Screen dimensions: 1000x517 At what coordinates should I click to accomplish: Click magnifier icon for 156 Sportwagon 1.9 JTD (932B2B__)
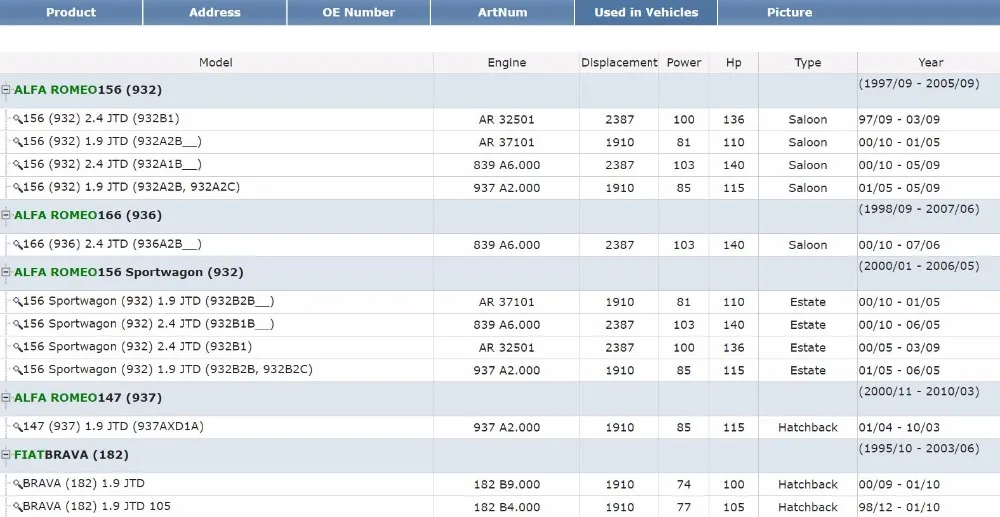[17, 302]
